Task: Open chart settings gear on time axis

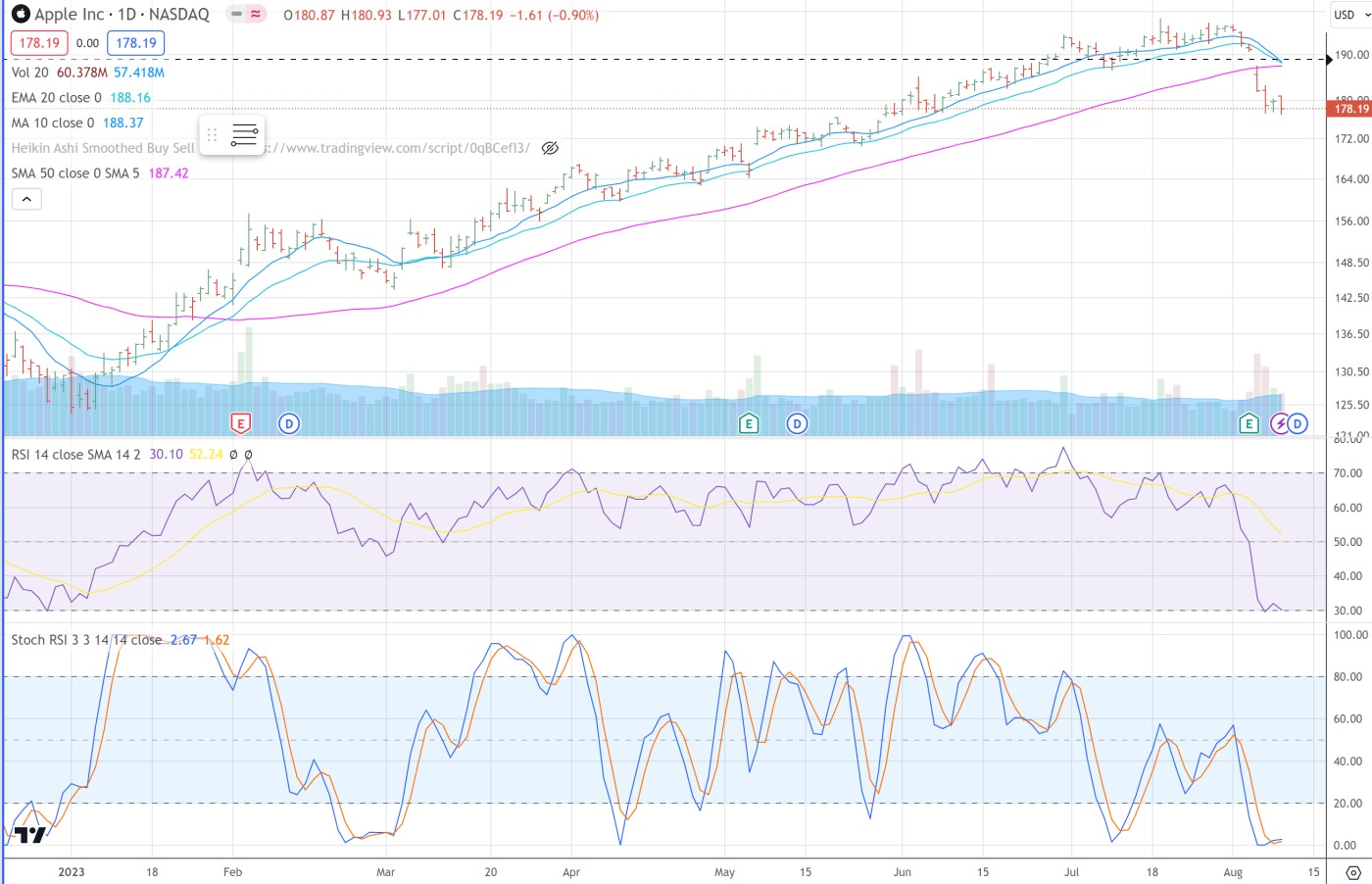Action: tap(1353, 872)
